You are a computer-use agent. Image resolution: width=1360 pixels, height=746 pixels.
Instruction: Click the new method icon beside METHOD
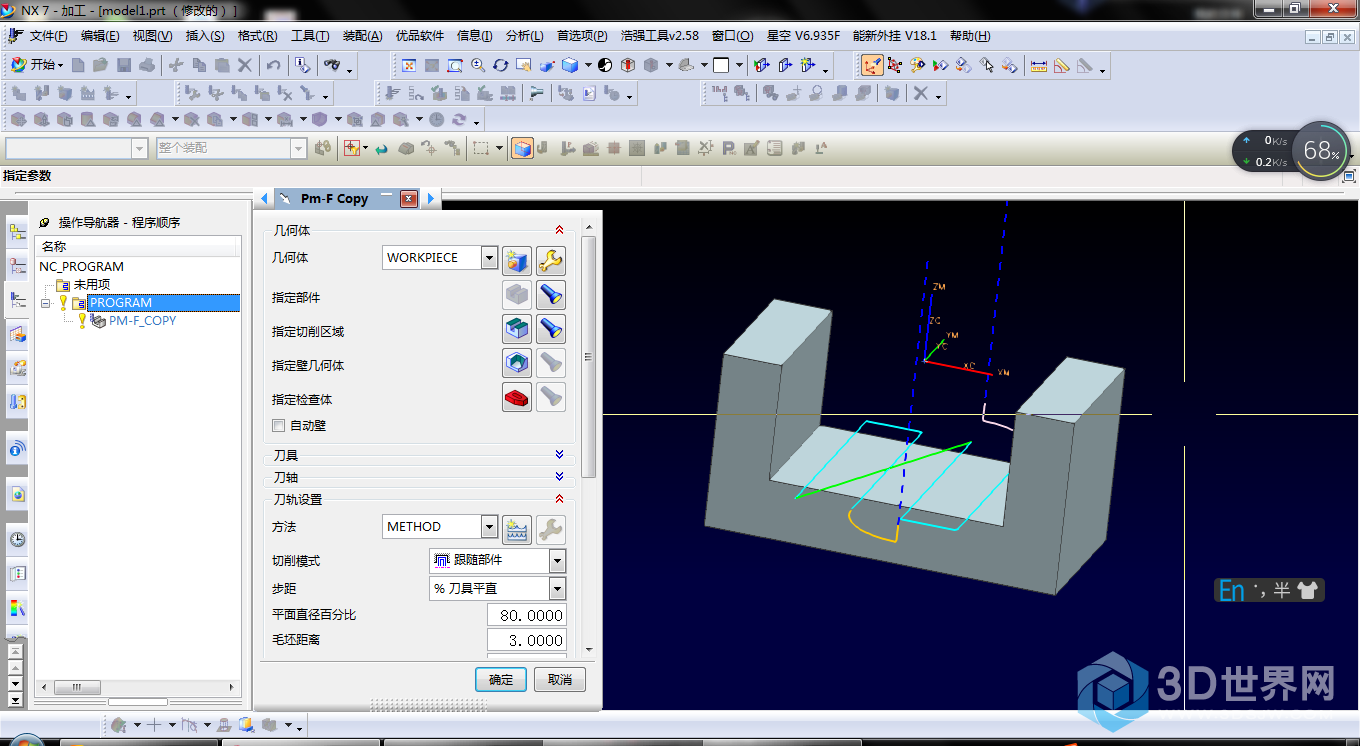click(517, 529)
